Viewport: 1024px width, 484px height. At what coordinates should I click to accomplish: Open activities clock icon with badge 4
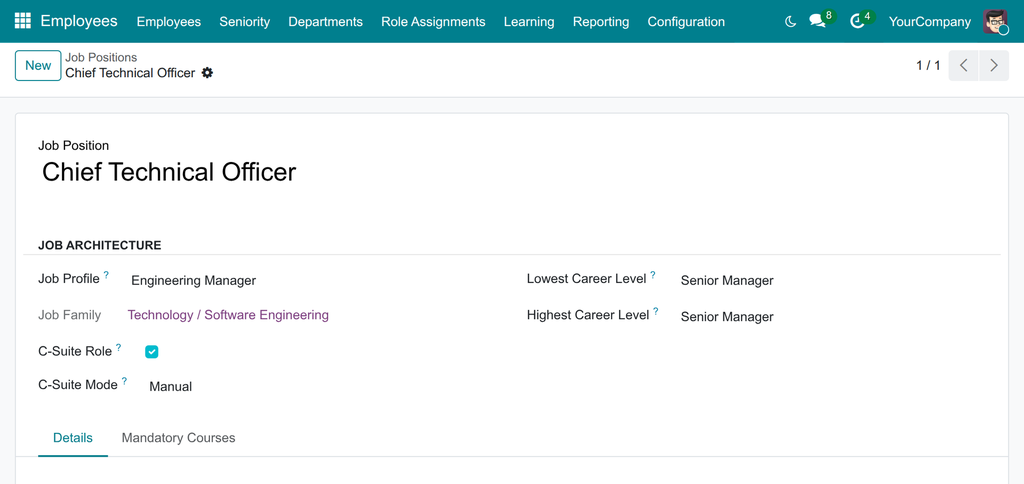coord(861,20)
